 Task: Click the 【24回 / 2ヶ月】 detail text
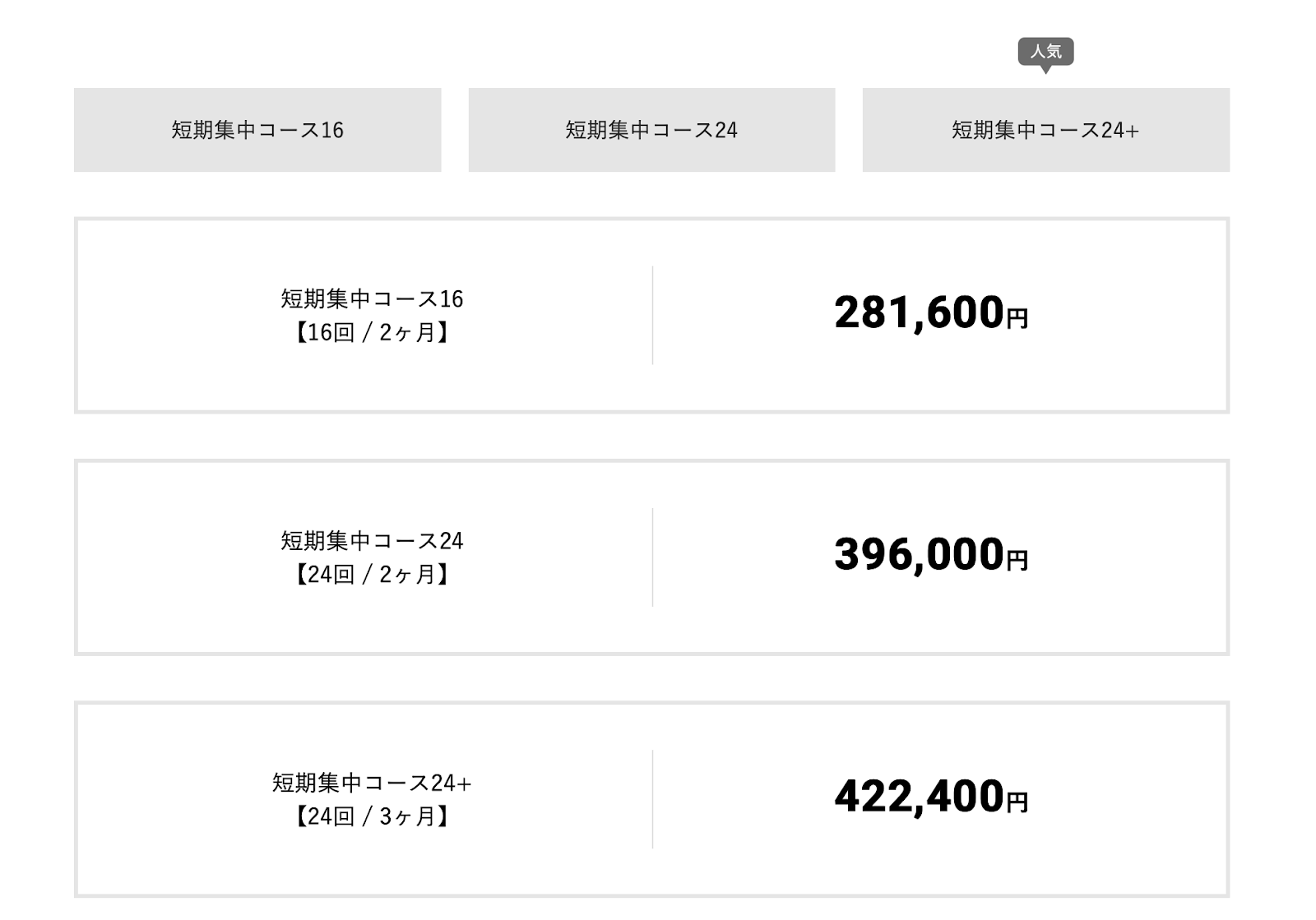(372, 574)
